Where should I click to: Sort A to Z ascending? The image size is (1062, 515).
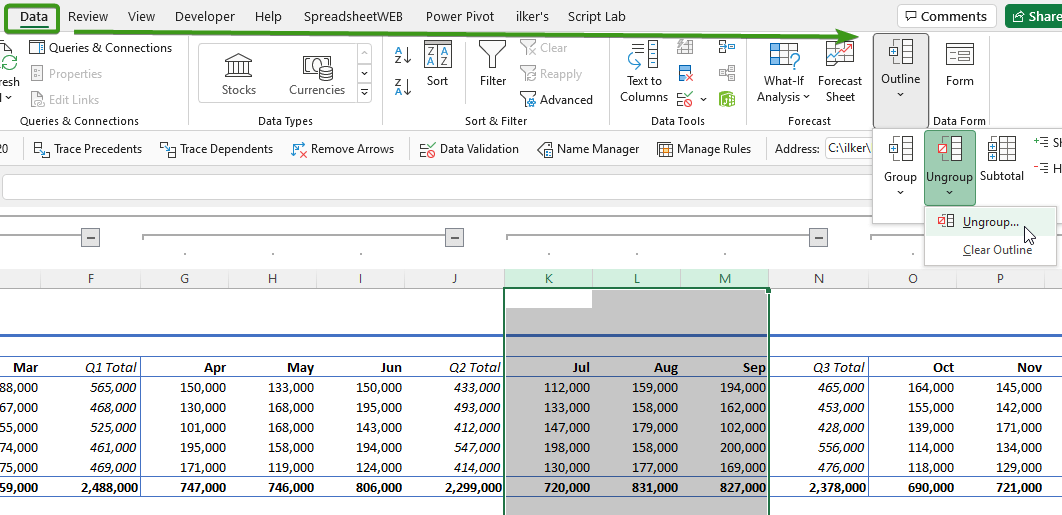pos(403,55)
